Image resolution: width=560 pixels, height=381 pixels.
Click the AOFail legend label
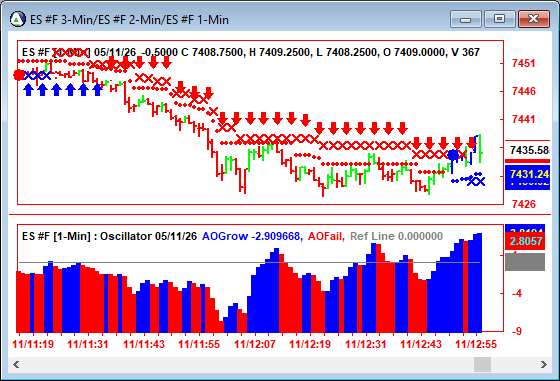(326, 236)
